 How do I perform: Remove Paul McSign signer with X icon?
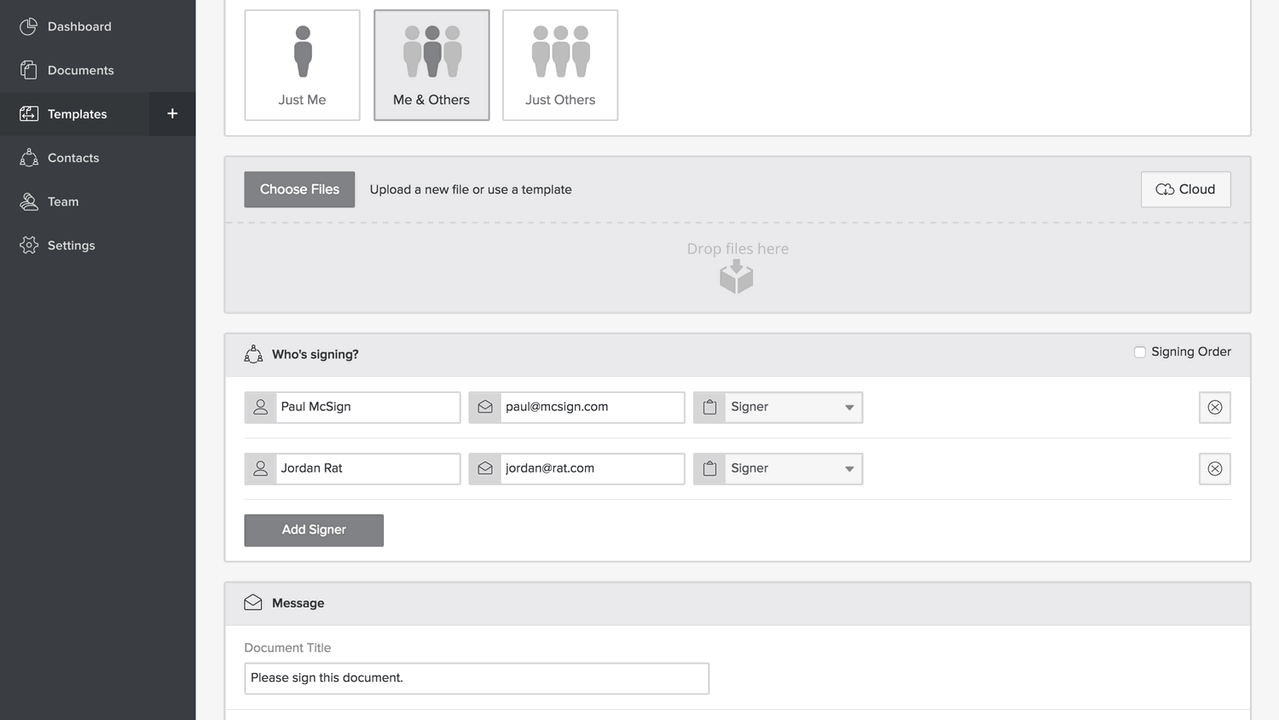click(x=1214, y=408)
